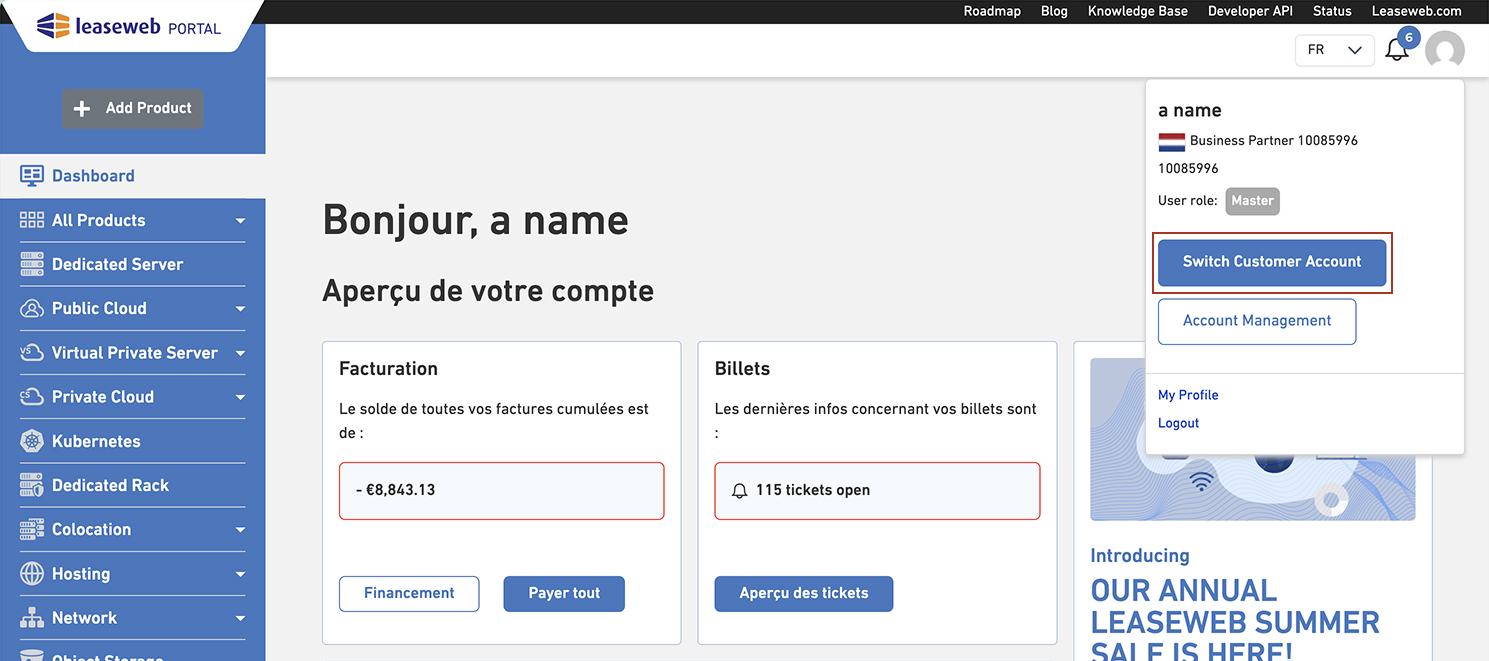Click the Payer tout button
The image size is (1489, 661).
point(564,593)
